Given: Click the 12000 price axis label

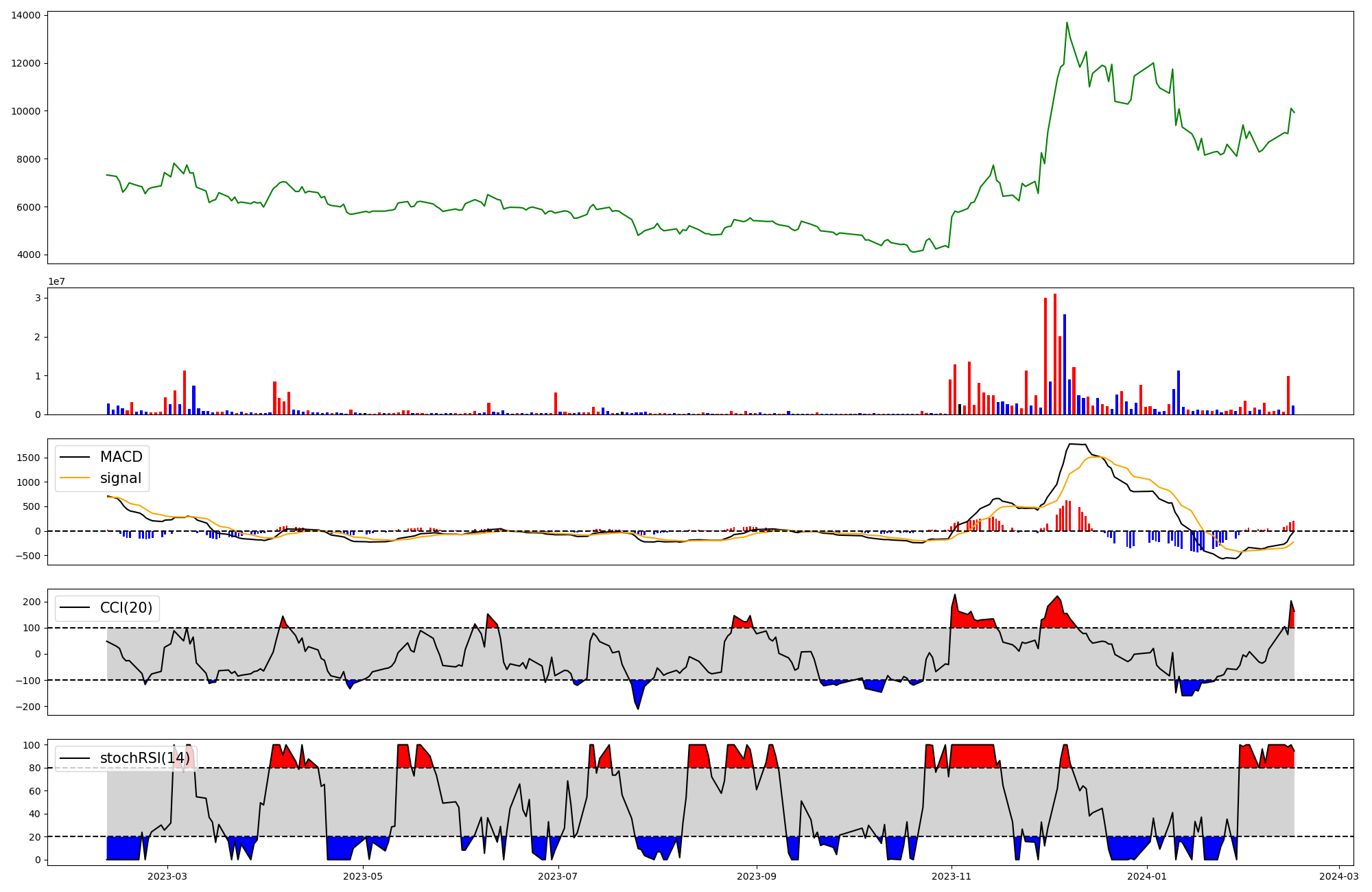Looking at the screenshot, I should (26, 63).
